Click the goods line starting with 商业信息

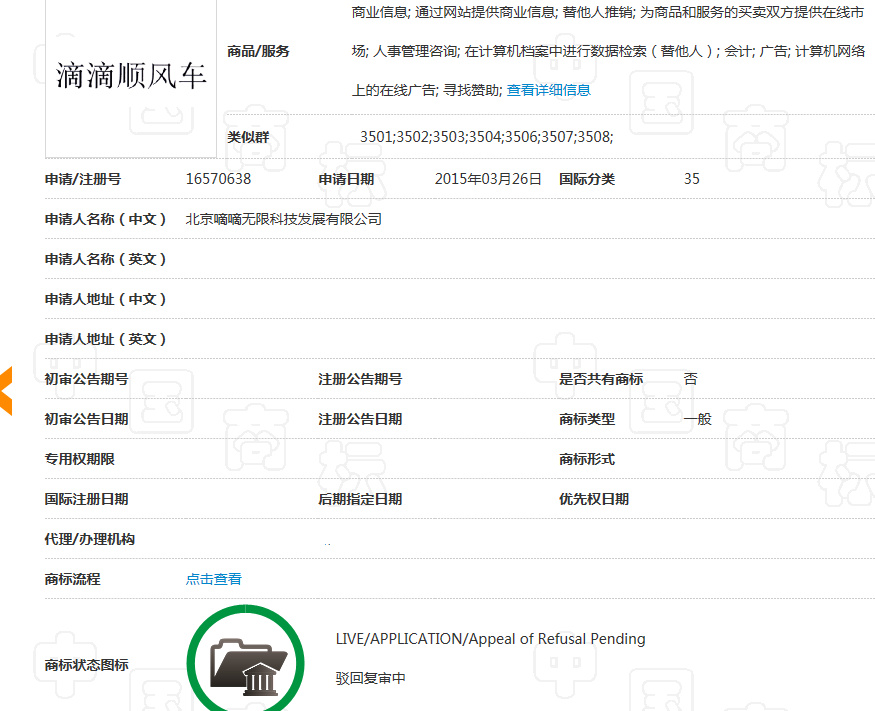click(608, 12)
